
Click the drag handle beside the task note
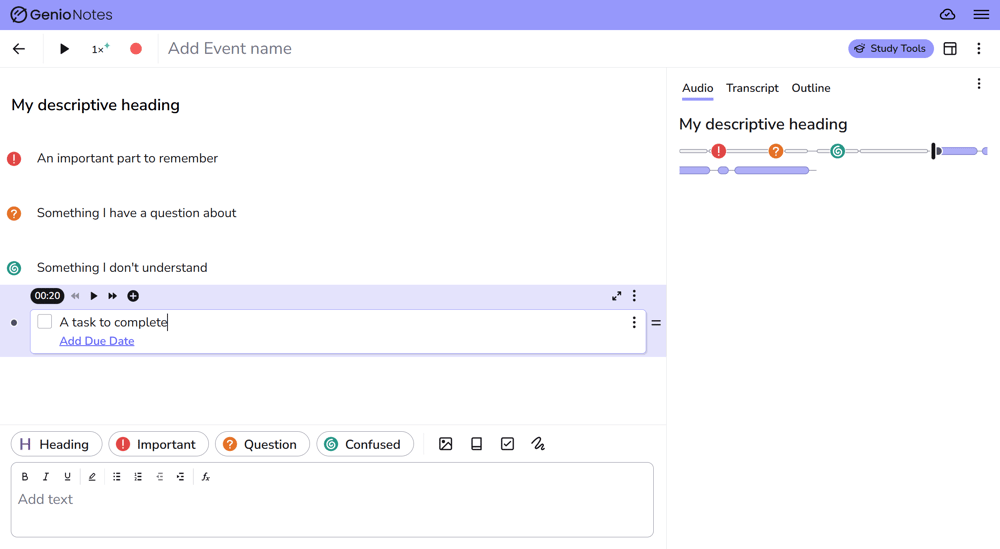pos(656,323)
